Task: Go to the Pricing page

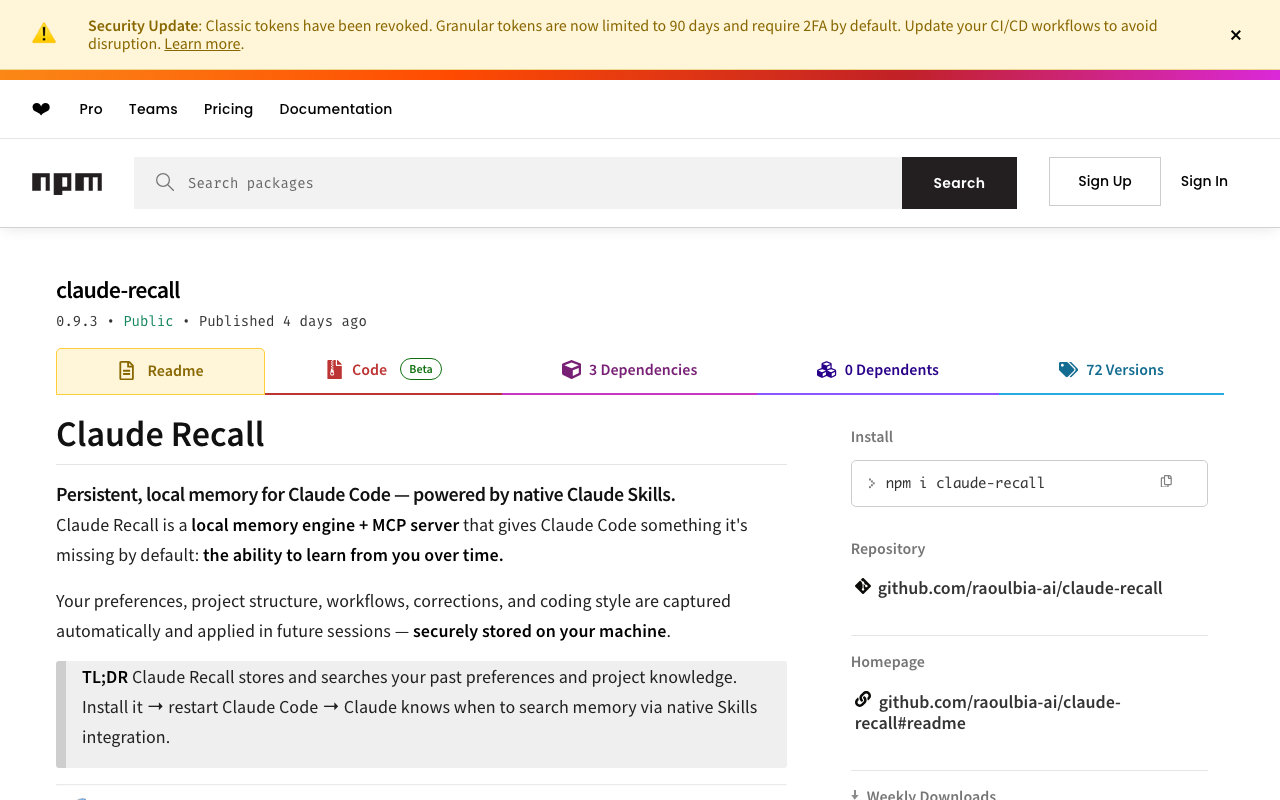Action: tap(228, 109)
